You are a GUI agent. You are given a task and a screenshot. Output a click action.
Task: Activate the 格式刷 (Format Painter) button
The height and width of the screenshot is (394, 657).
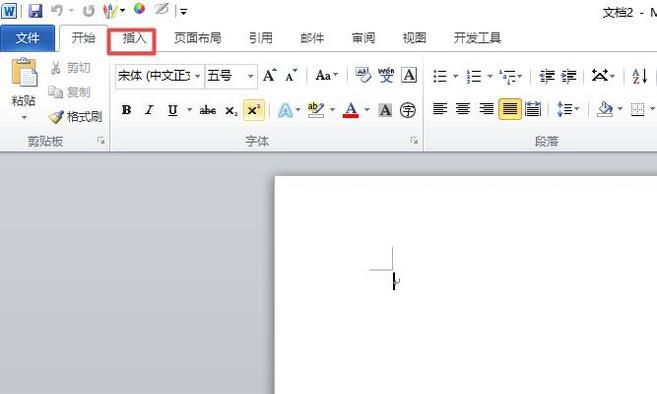tap(75, 117)
